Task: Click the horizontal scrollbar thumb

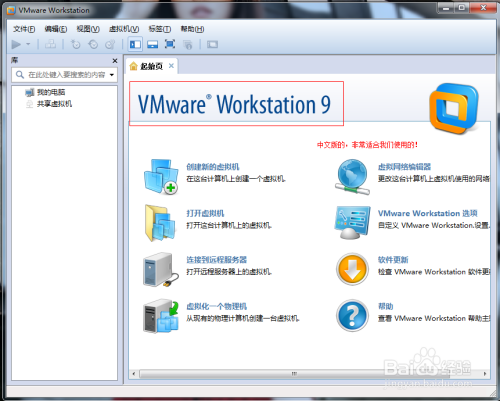Action: coord(294,374)
